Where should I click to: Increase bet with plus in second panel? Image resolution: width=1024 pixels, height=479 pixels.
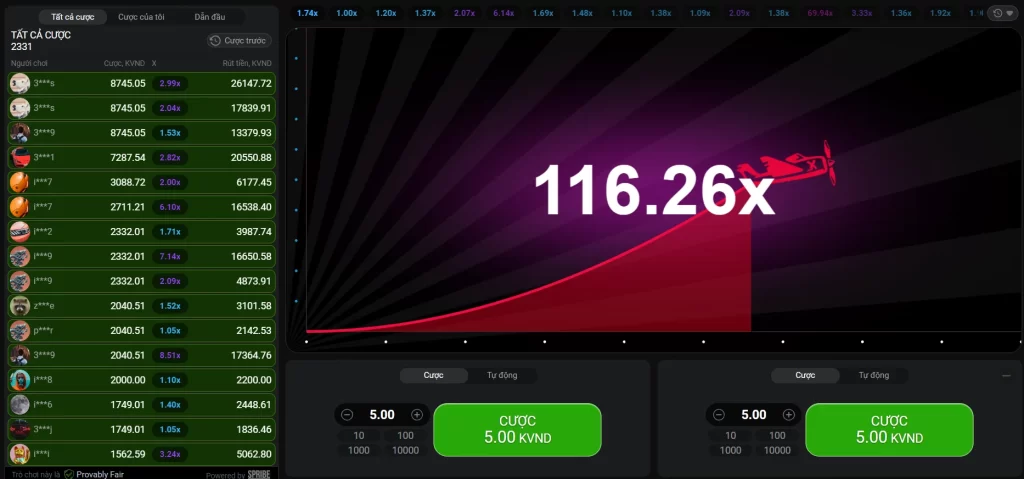pyautogui.click(x=788, y=415)
